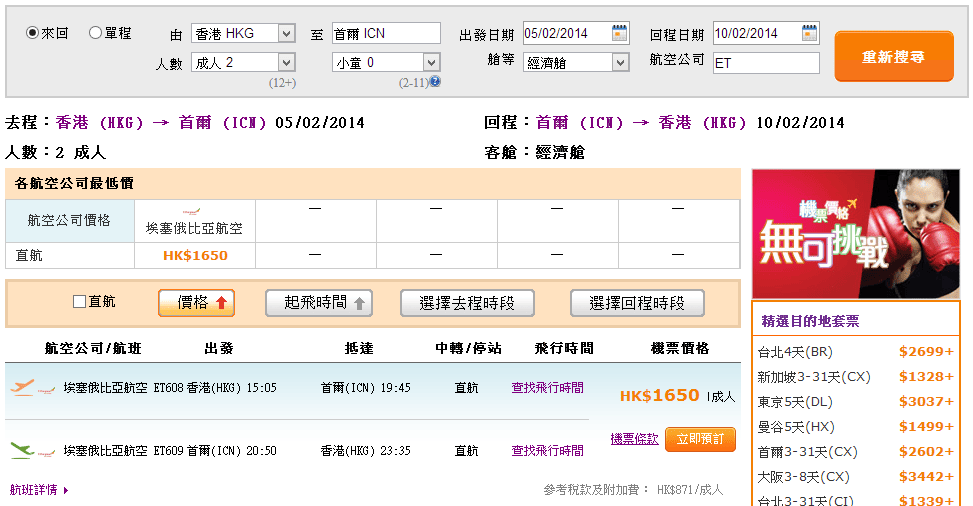Screen dimensions: 973x506
Task: Click the 無可挑戰 boxing advertisement banner
Action: click(855, 233)
